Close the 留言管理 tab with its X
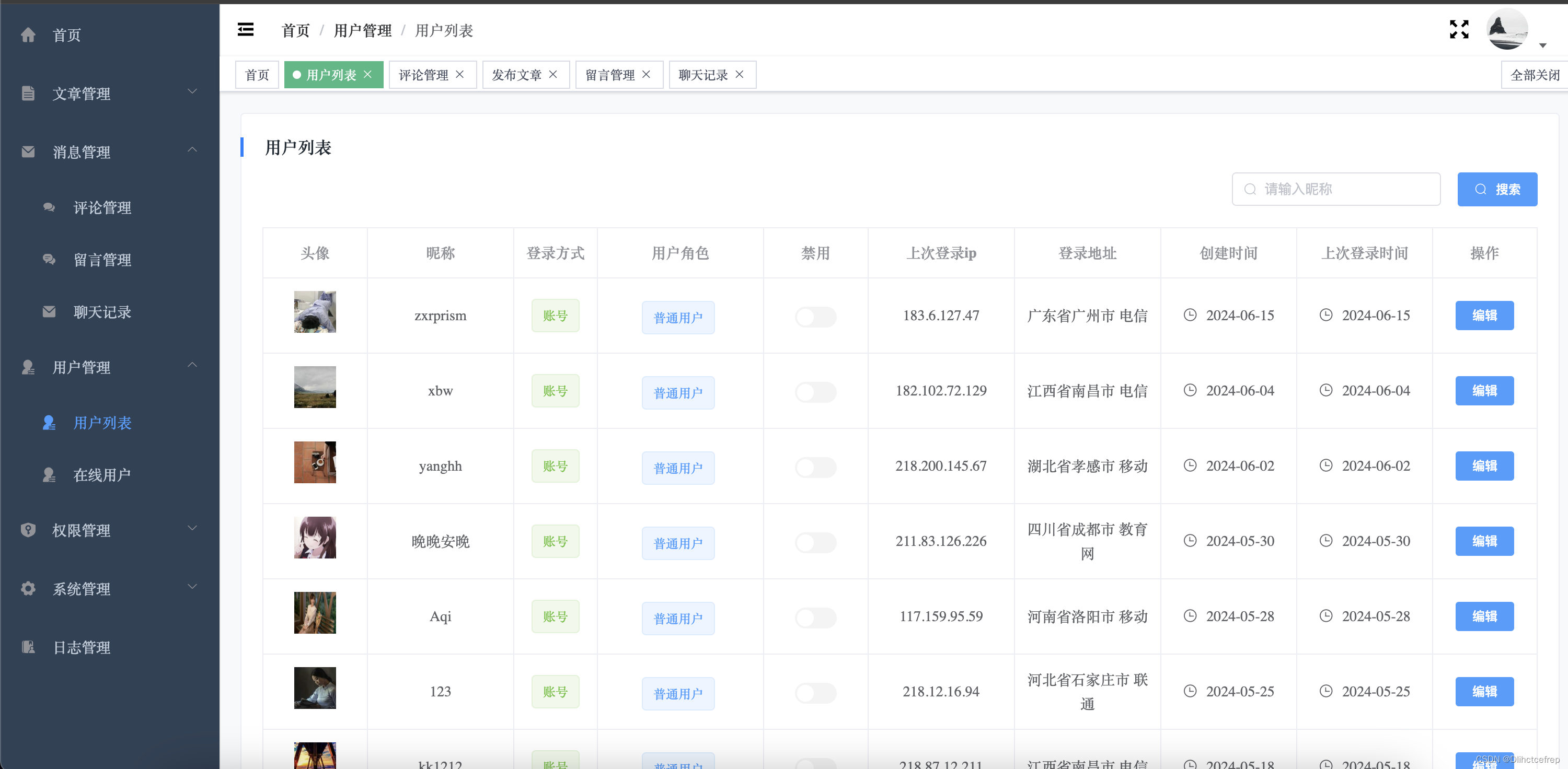 [x=647, y=74]
